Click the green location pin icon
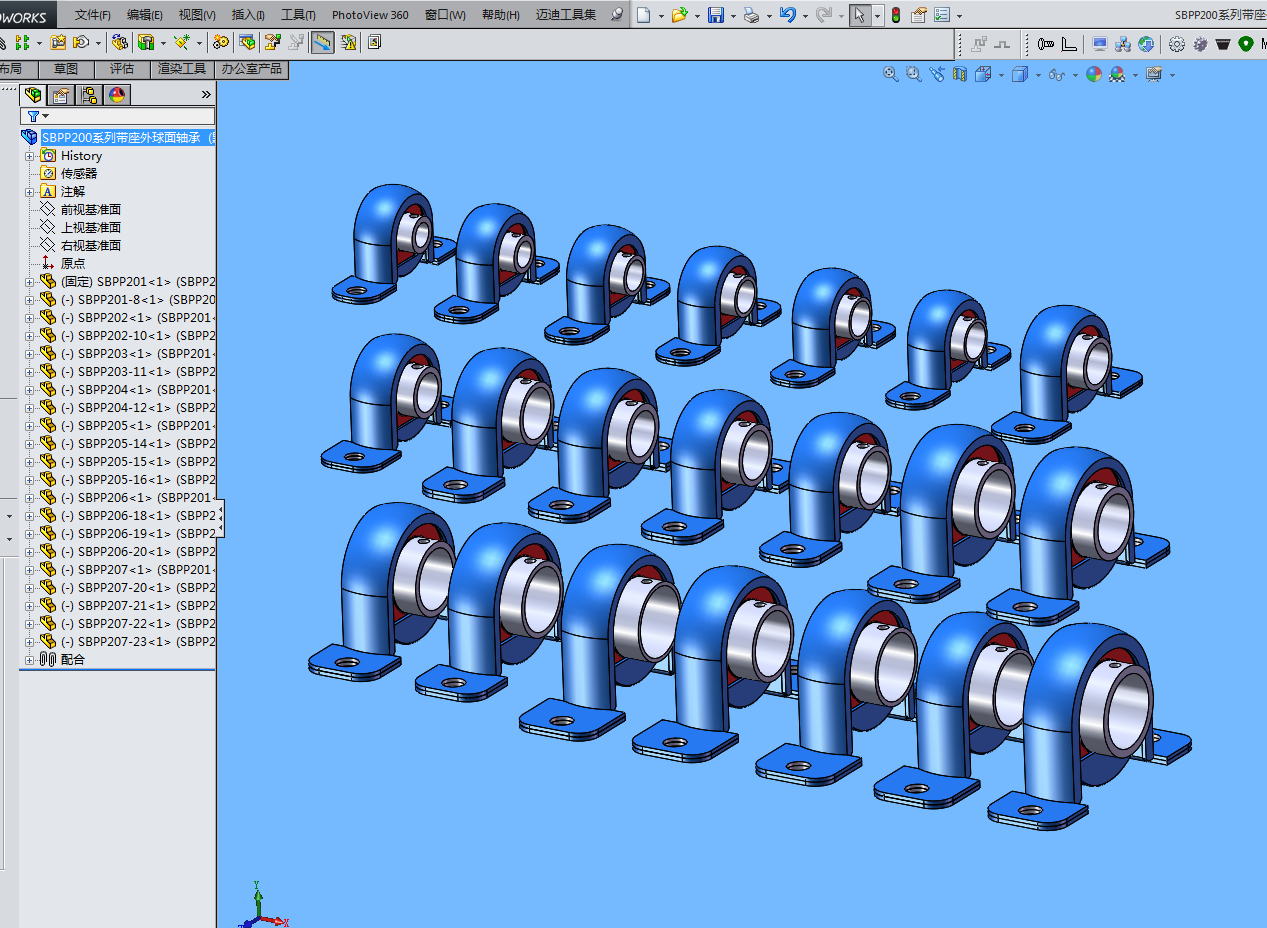 [1246, 44]
